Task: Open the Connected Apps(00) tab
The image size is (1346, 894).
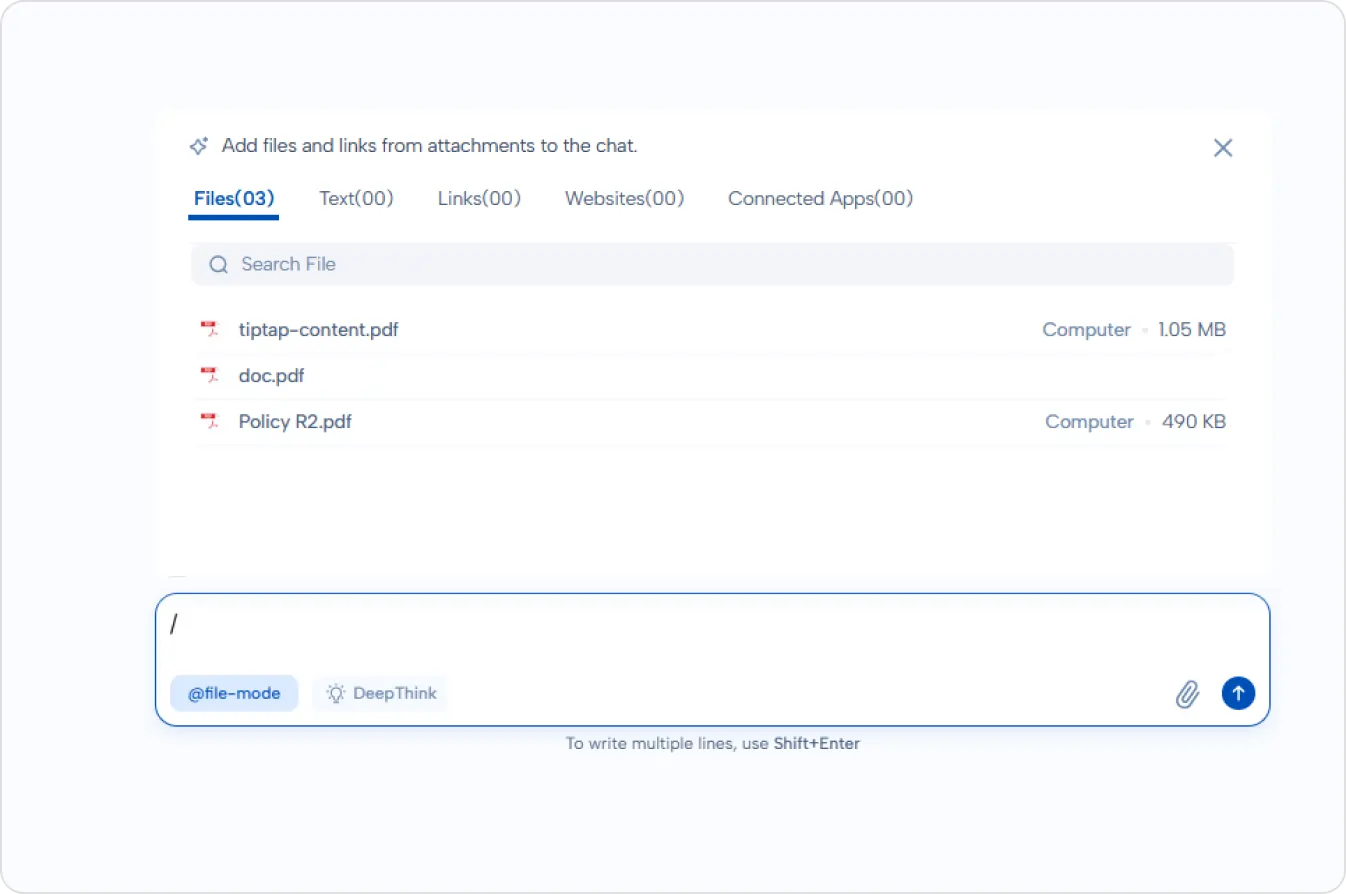Action: click(x=820, y=198)
